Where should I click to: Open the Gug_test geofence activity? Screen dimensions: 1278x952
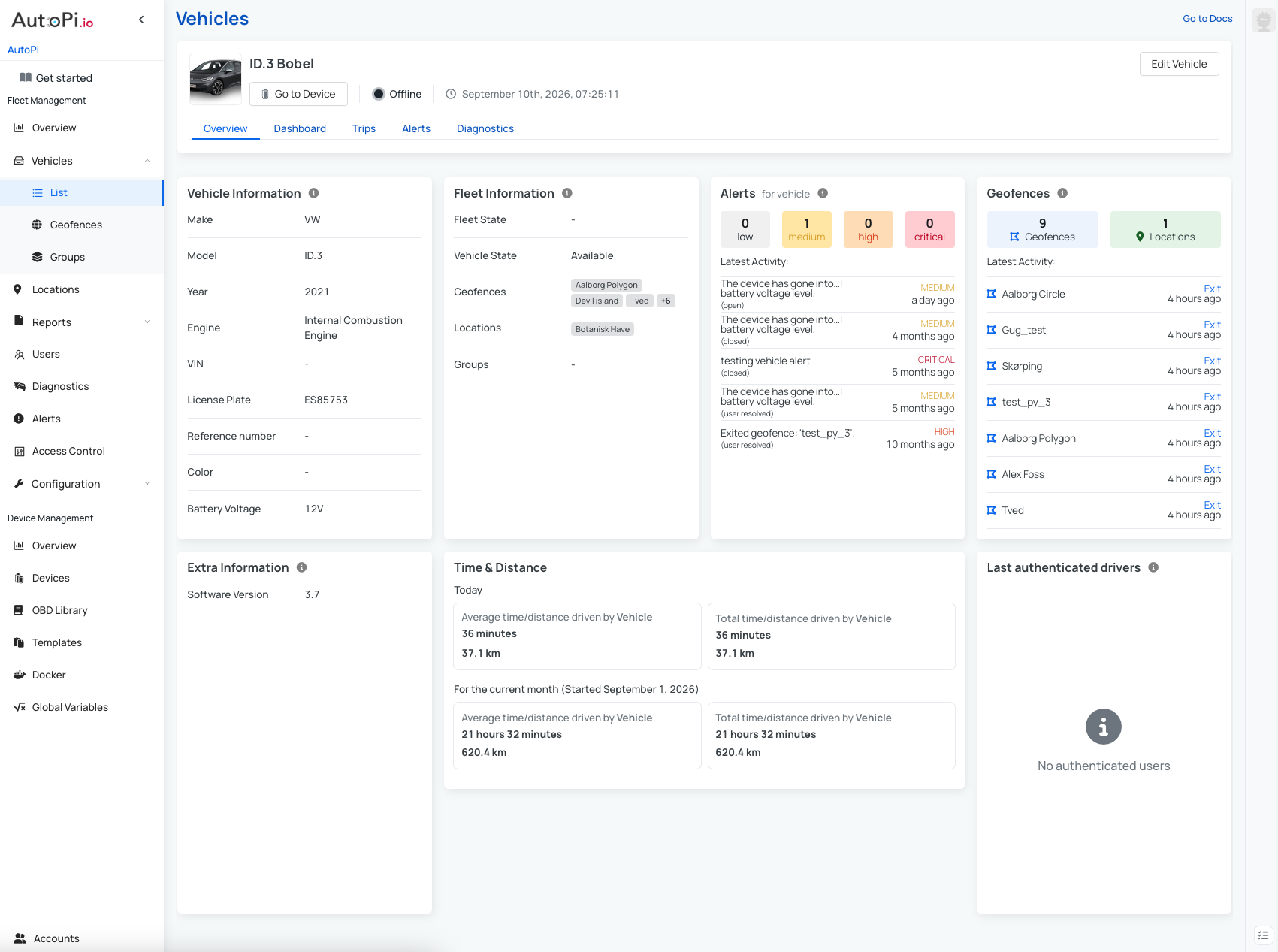click(x=1104, y=330)
